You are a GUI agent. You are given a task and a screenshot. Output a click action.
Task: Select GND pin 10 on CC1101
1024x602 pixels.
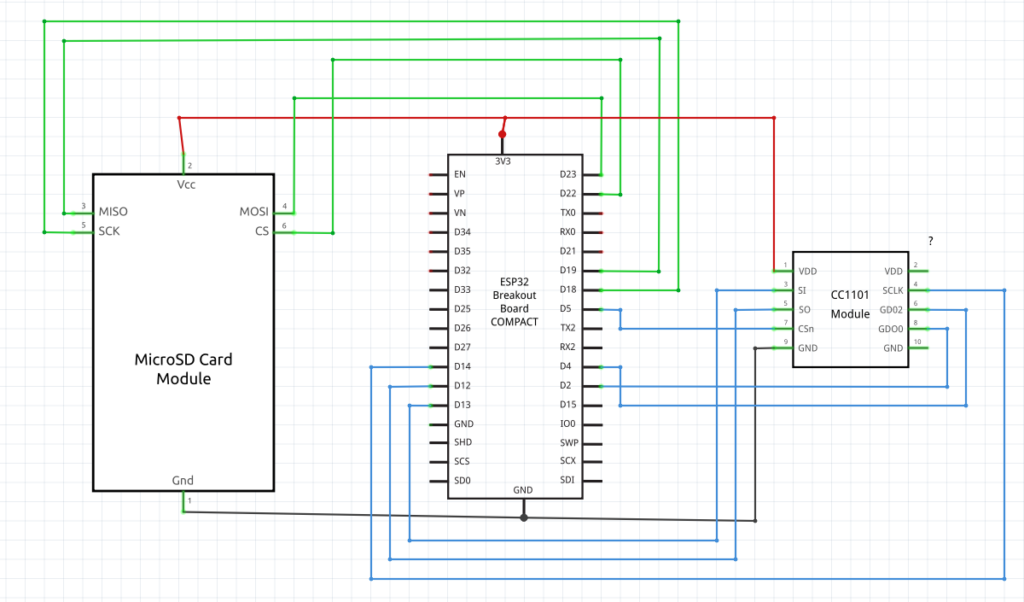(x=893, y=348)
